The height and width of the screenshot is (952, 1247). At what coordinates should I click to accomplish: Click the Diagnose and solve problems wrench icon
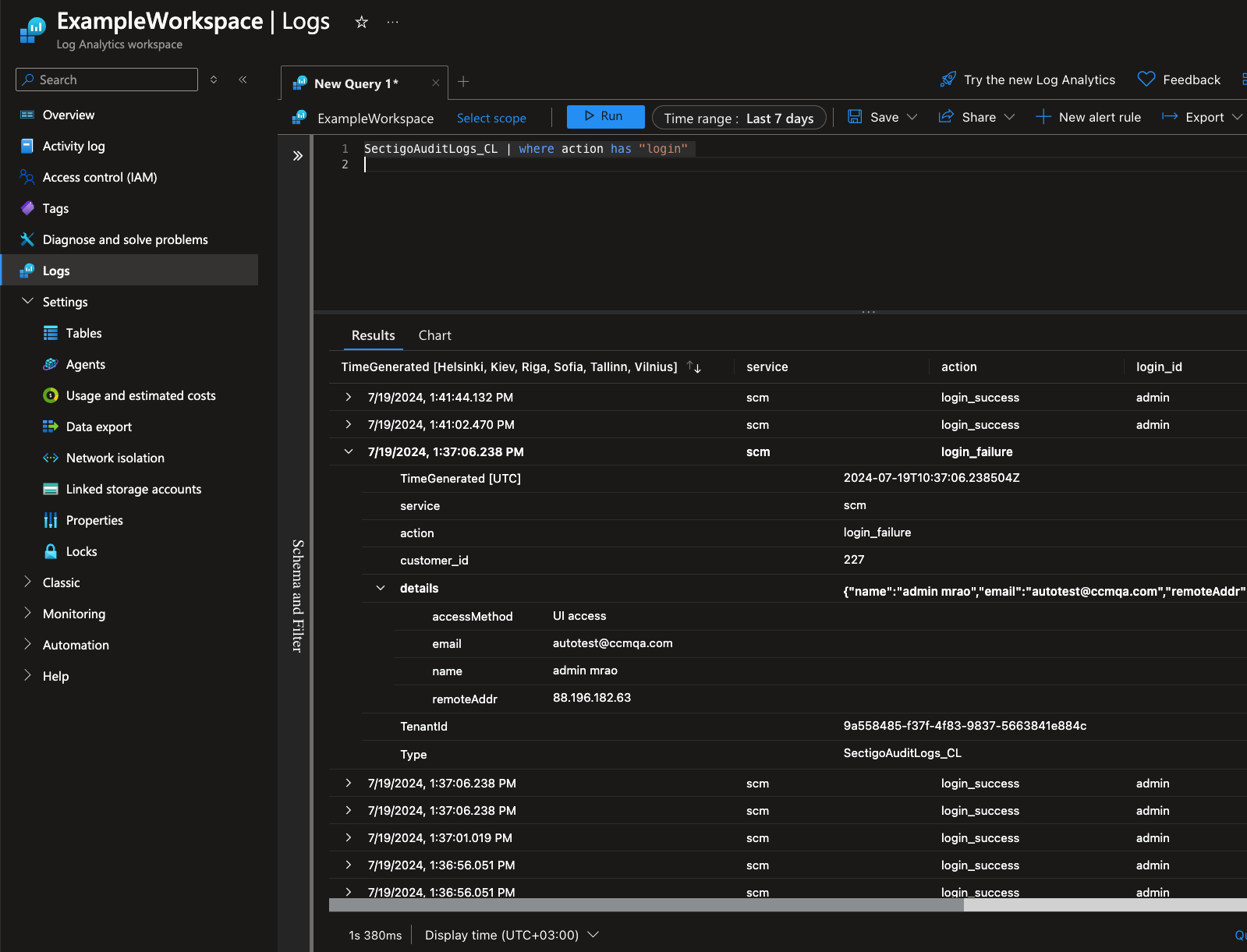[27, 239]
